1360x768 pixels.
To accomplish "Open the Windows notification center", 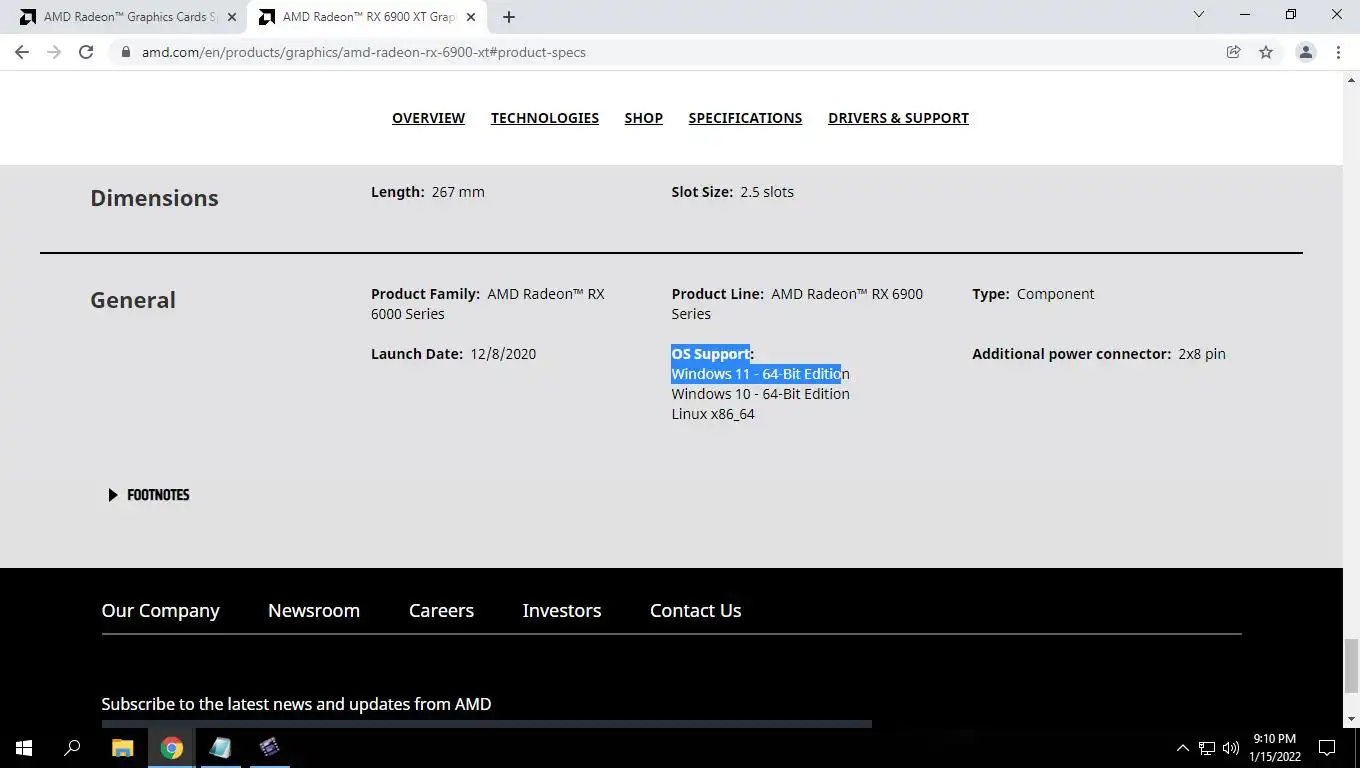I will (x=1327, y=747).
